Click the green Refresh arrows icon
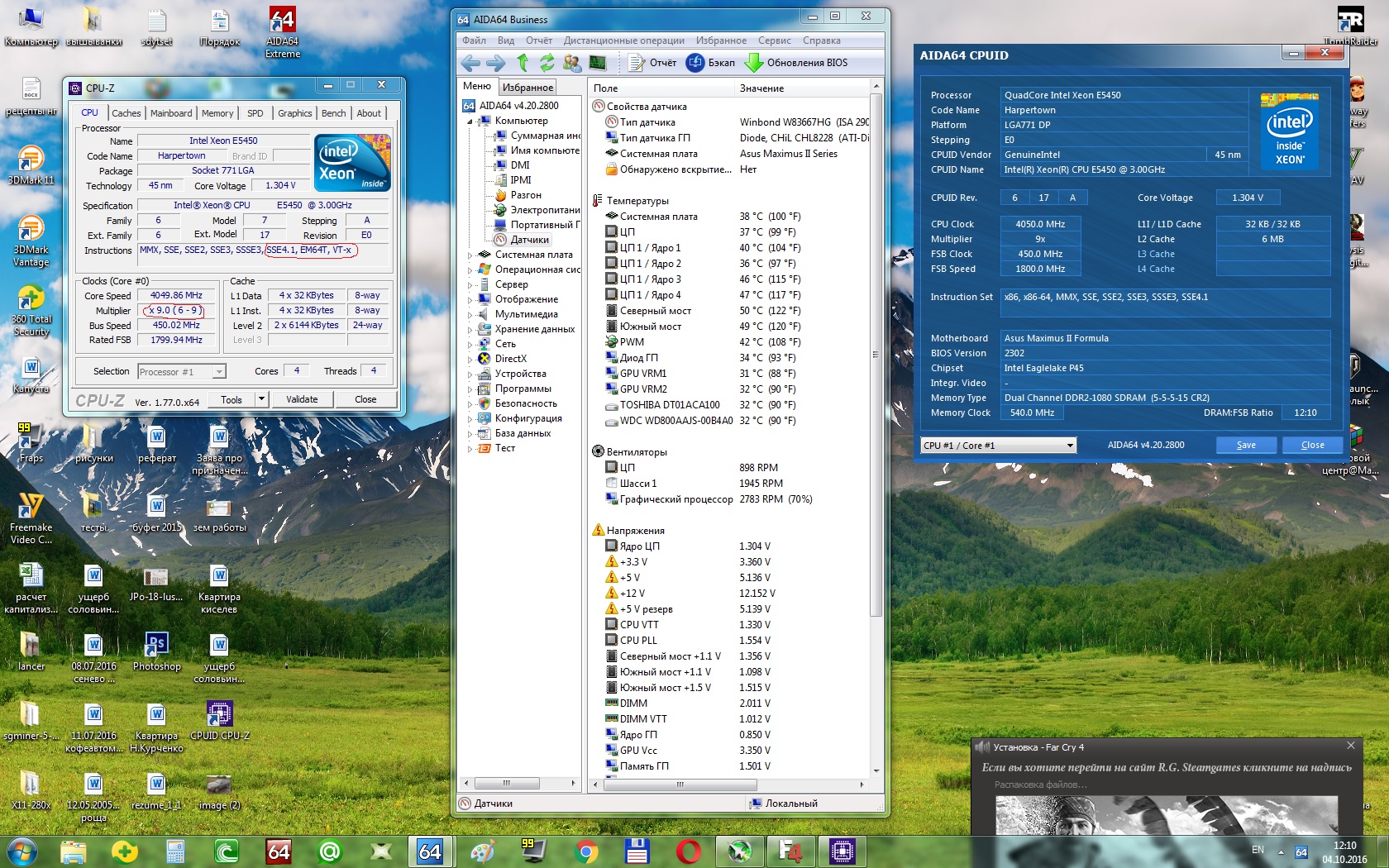Viewport: 1389px width, 868px height. pos(547,63)
